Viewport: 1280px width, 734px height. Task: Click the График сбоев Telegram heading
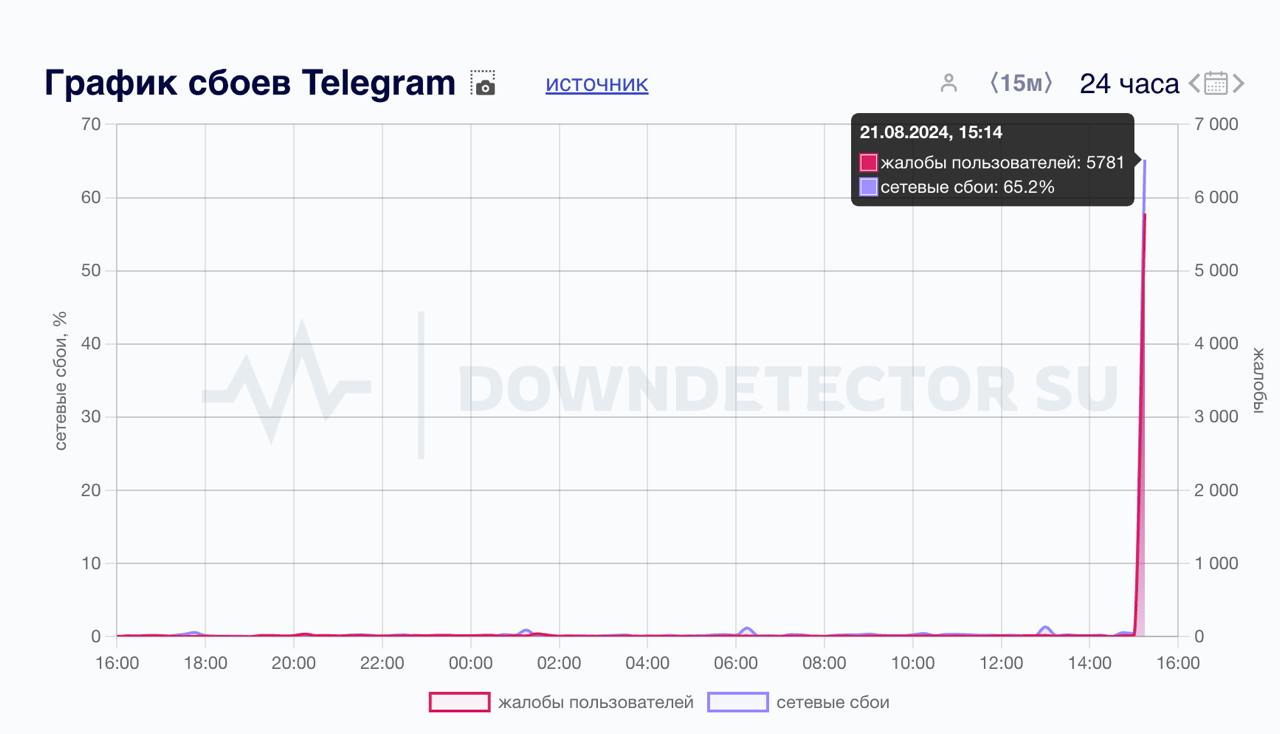[250, 83]
